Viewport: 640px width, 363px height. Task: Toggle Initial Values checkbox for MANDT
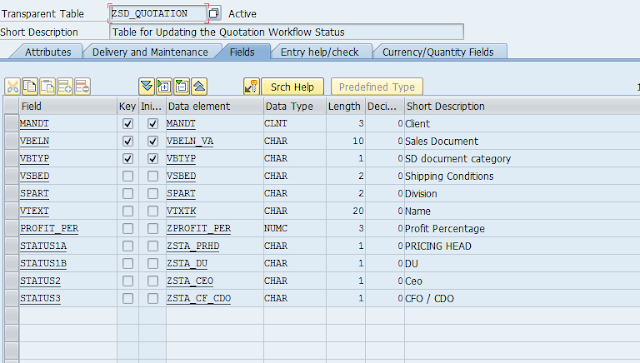click(153, 123)
